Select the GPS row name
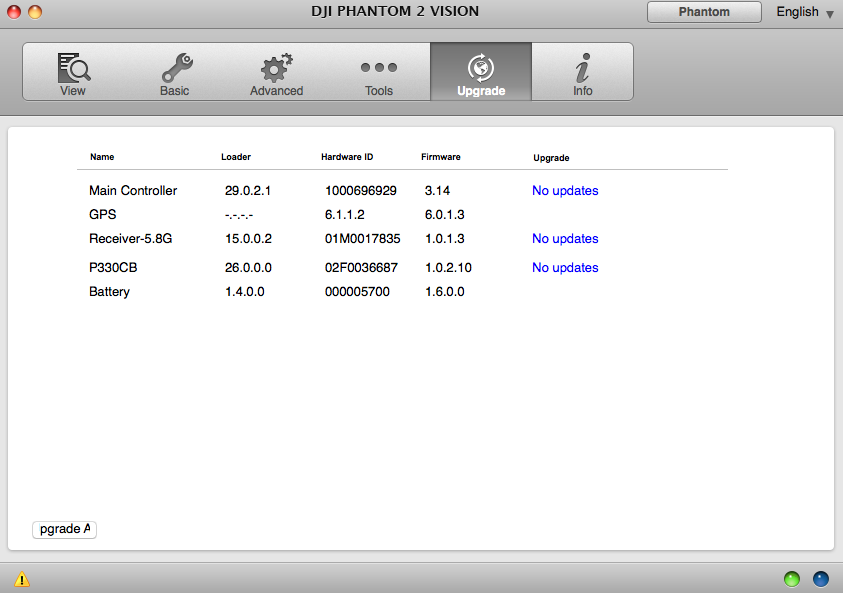This screenshot has width=843, height=593. [x=103, y=215]
